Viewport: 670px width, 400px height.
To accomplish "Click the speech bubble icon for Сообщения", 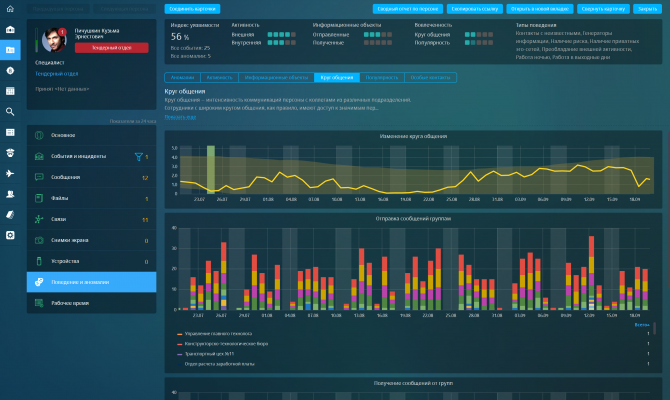I will point(39,177).
